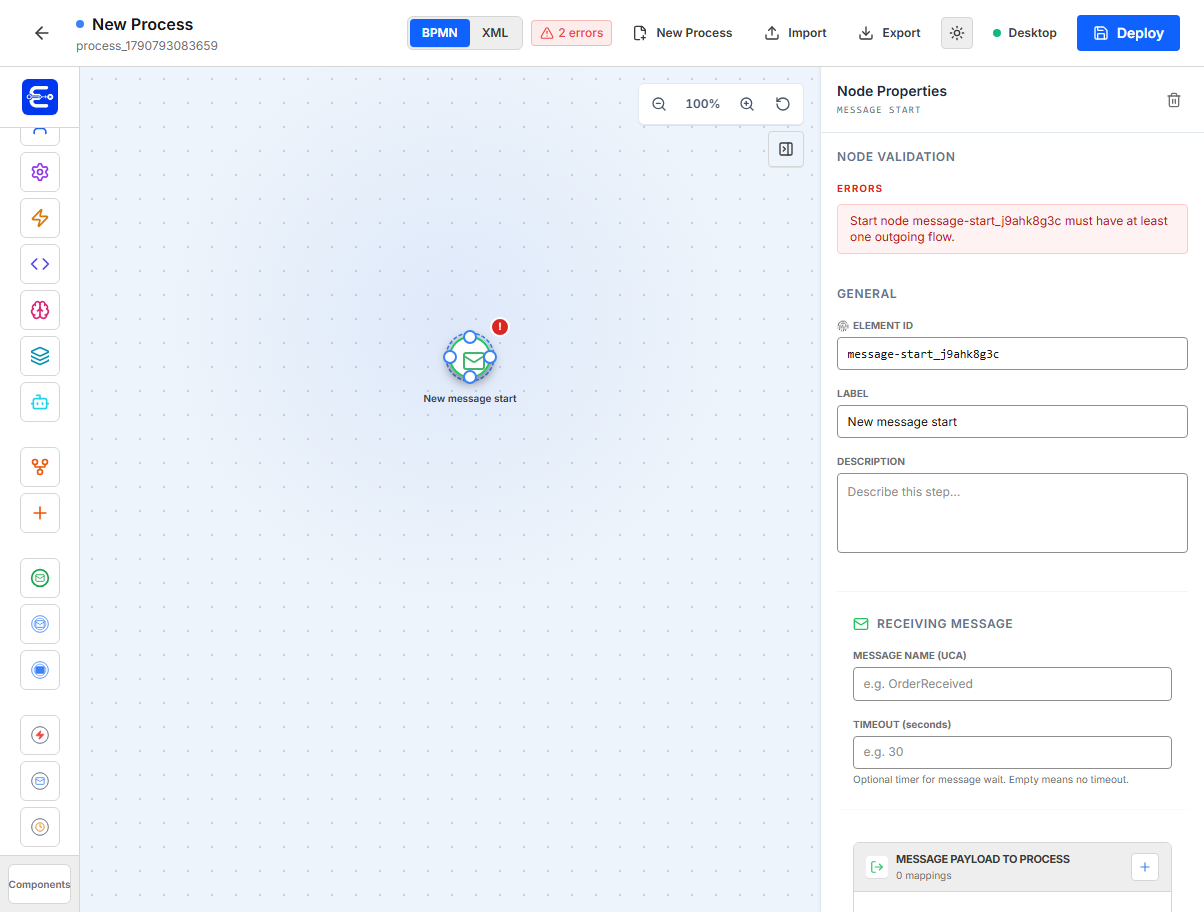Select the red lightning boundary event
This screenshot has width=1204, height=912.
click(40, 735)
